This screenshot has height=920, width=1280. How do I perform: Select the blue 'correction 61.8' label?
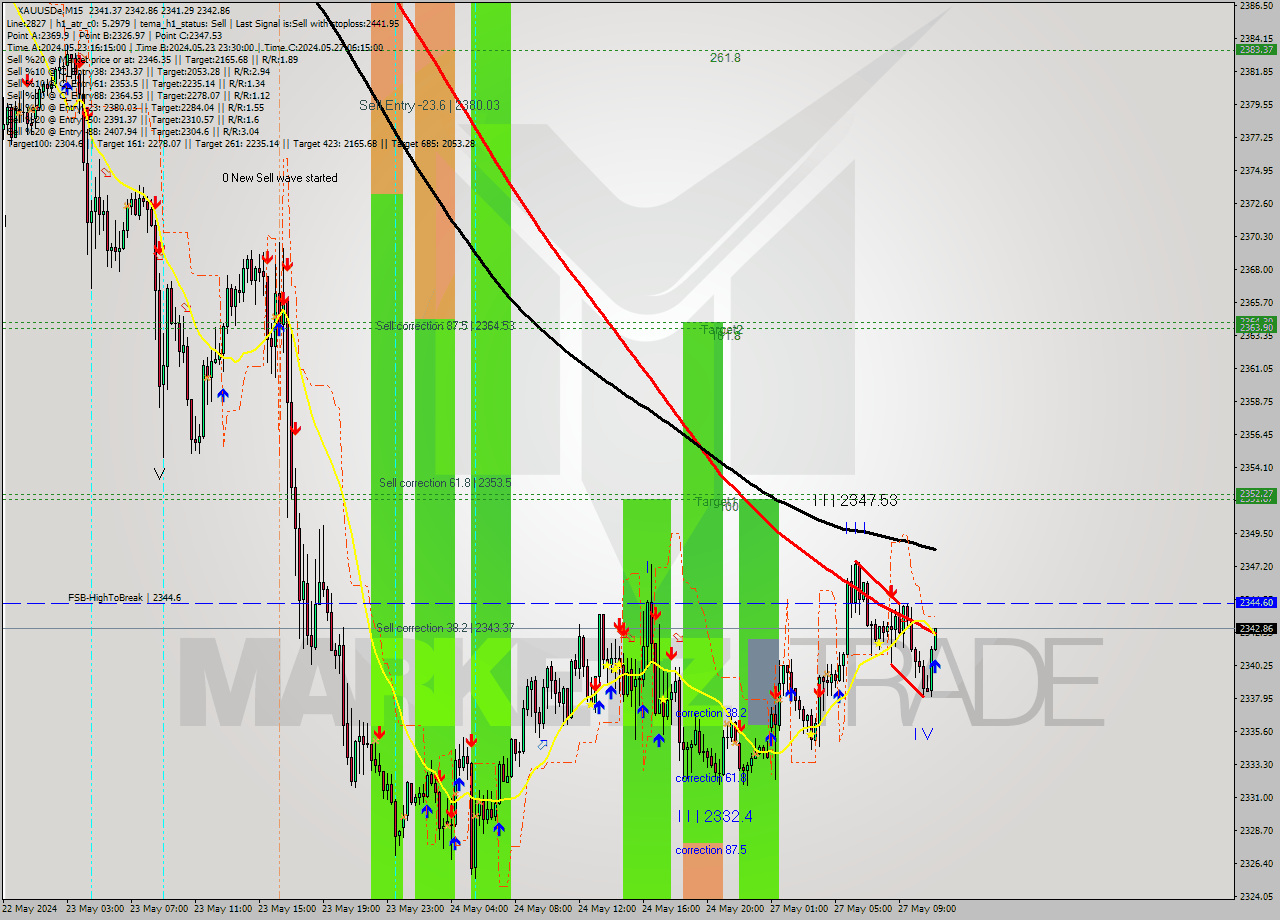711,778
